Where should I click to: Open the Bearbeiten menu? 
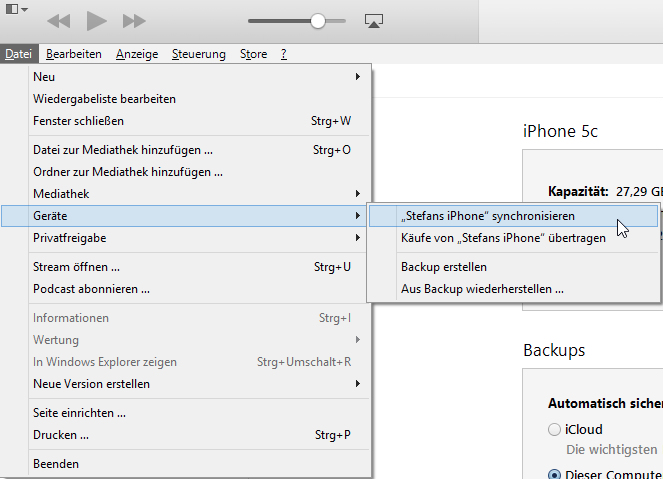74,54
